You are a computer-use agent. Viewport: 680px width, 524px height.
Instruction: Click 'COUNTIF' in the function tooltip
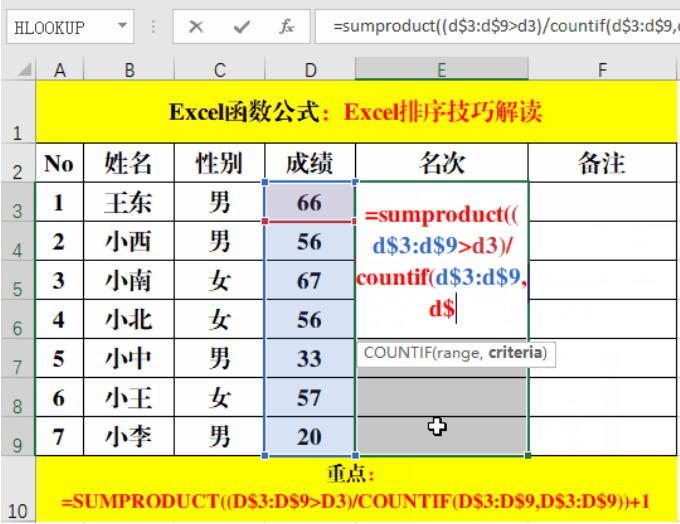click(397, 353)
